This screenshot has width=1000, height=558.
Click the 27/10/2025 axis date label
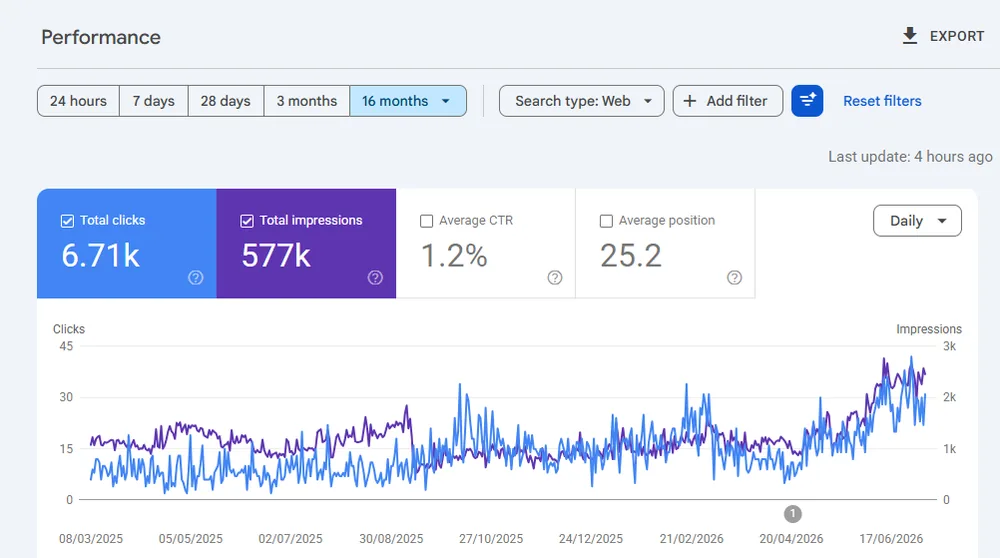point(491,539)
